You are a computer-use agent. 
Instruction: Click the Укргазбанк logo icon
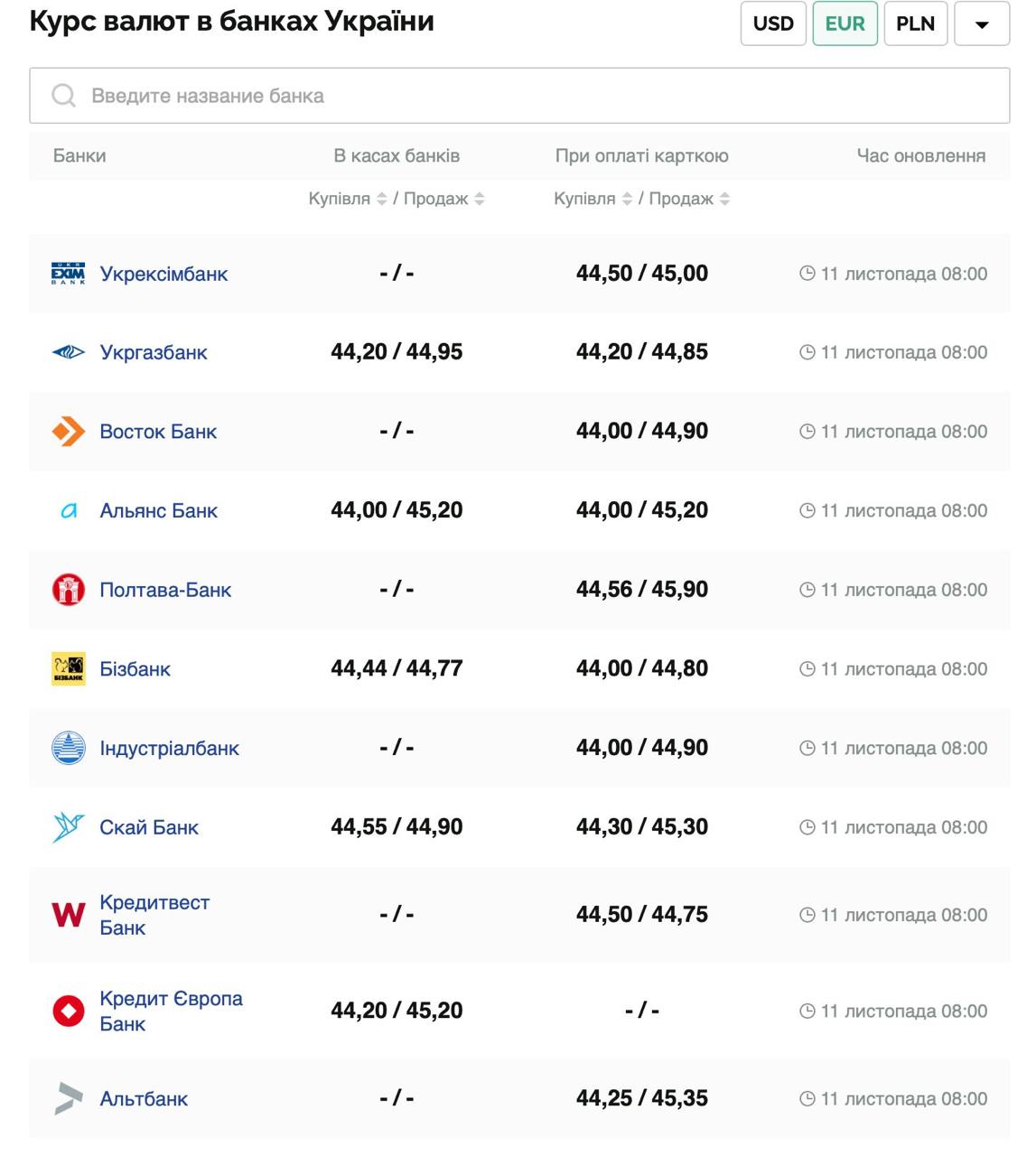pyautogui.click(x=69, y=352)
